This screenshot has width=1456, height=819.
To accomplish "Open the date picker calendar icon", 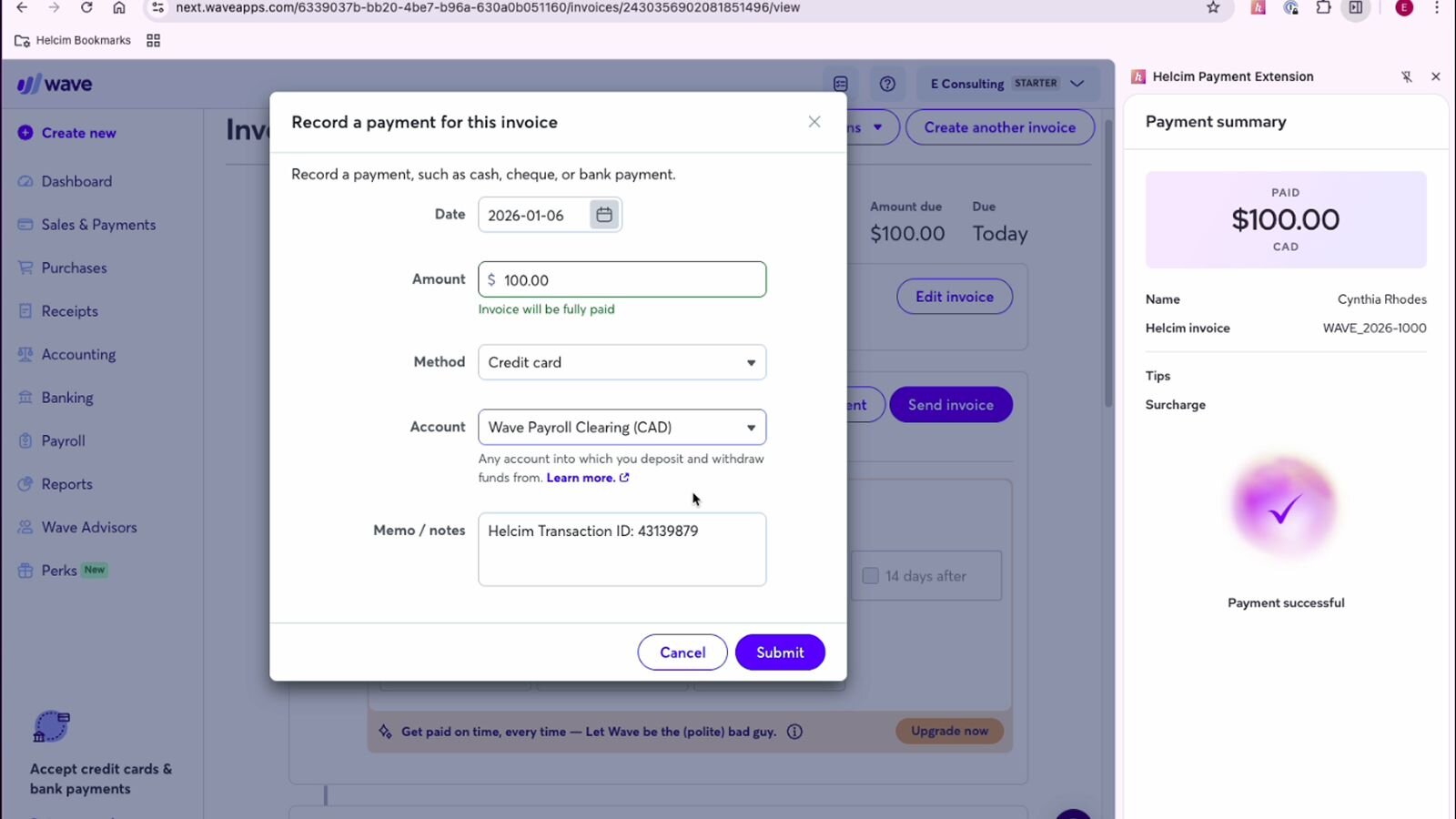I will tap(603, 215).
